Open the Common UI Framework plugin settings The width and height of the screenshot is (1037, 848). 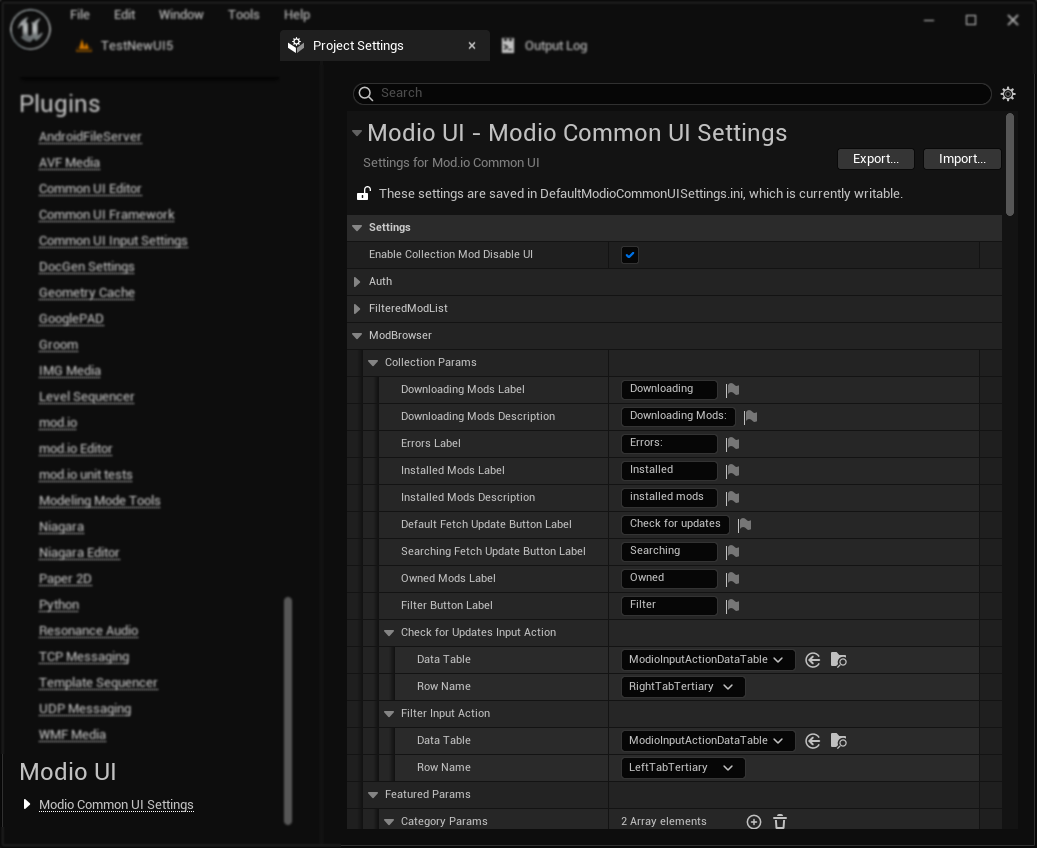tap(106, 215)
